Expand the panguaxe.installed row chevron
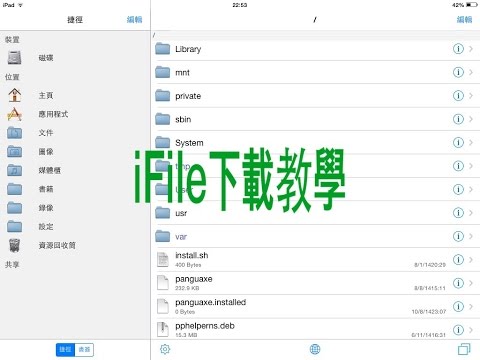480x360 pixels. (471, 306)
